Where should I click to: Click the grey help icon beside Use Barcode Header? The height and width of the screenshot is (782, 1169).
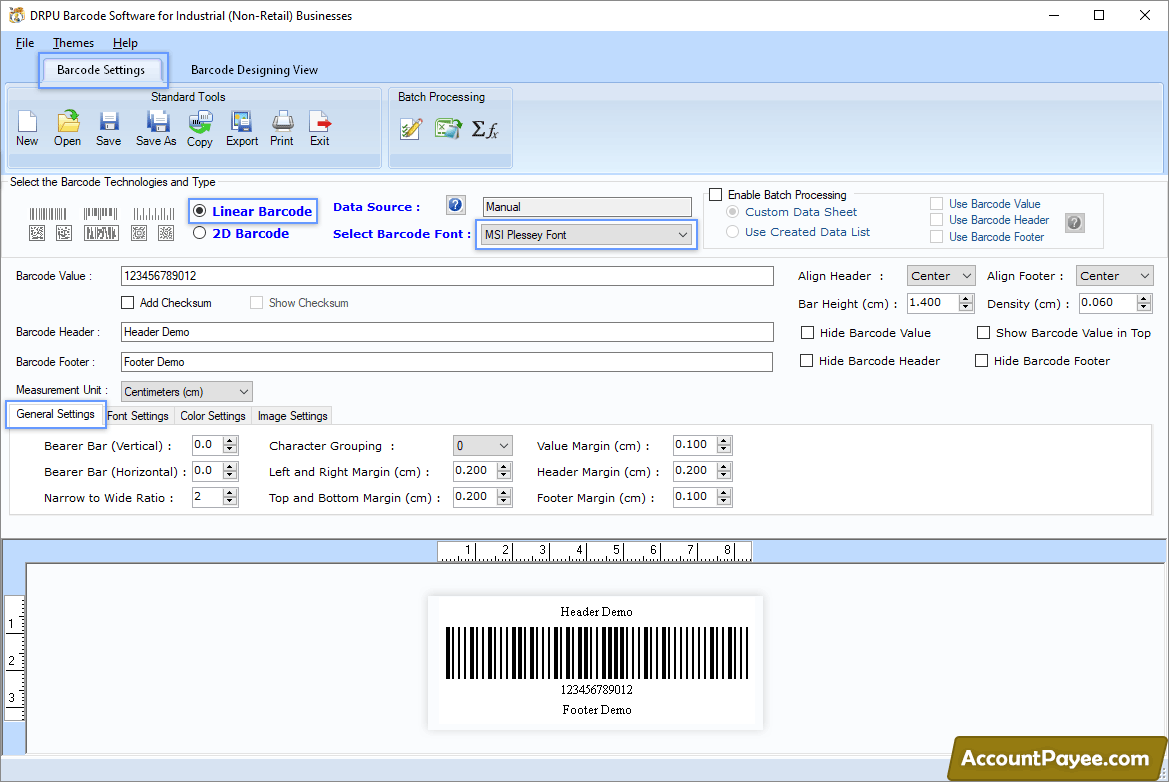[1074, 222]
